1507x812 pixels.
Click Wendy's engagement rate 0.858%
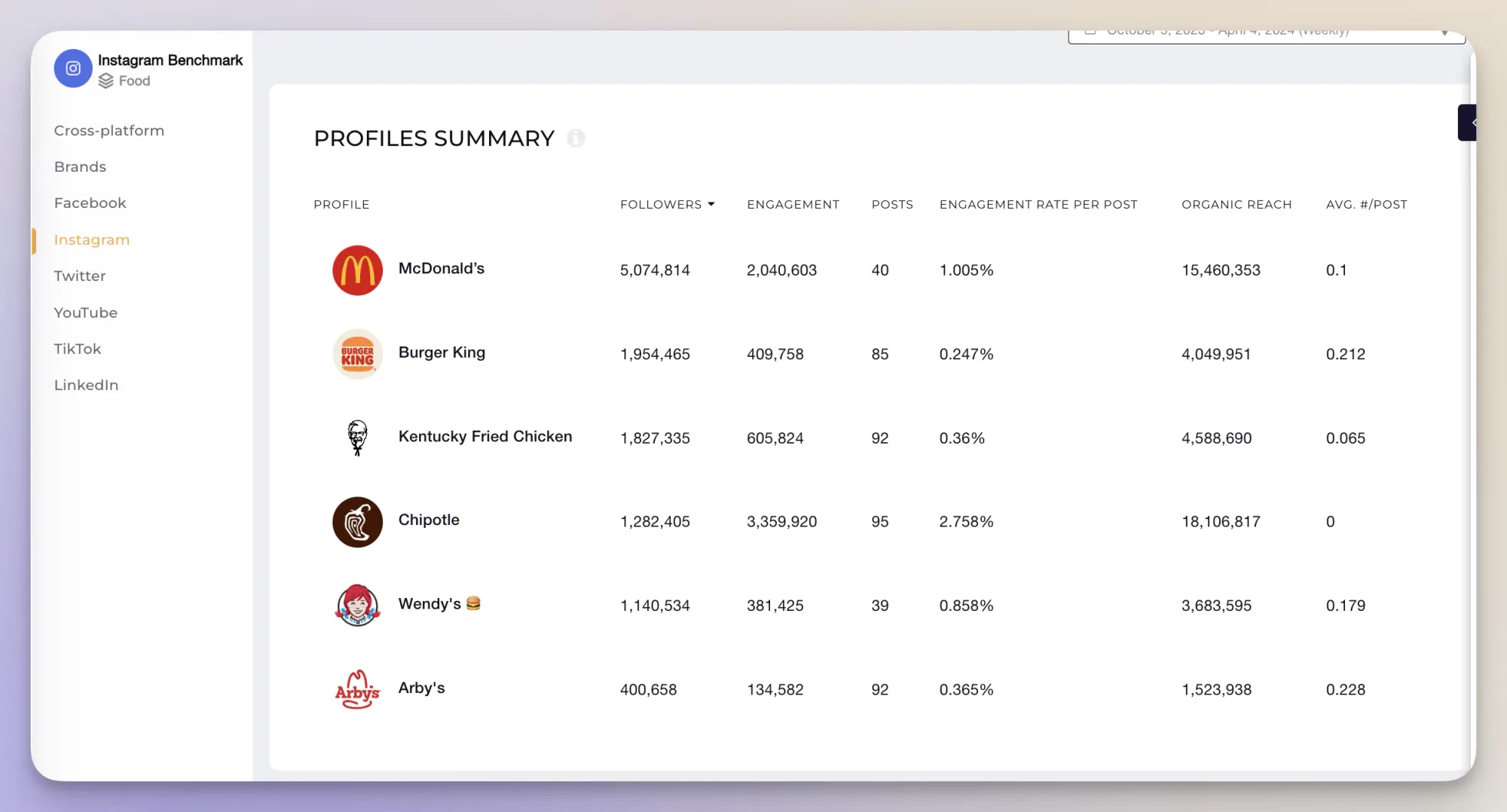tap(966, 606)
